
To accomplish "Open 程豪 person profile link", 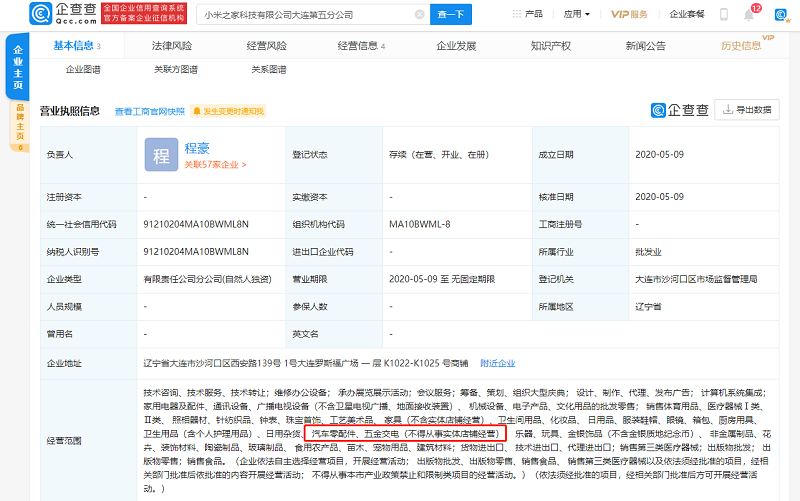I will pyautogui.click(x=197, y=148).
